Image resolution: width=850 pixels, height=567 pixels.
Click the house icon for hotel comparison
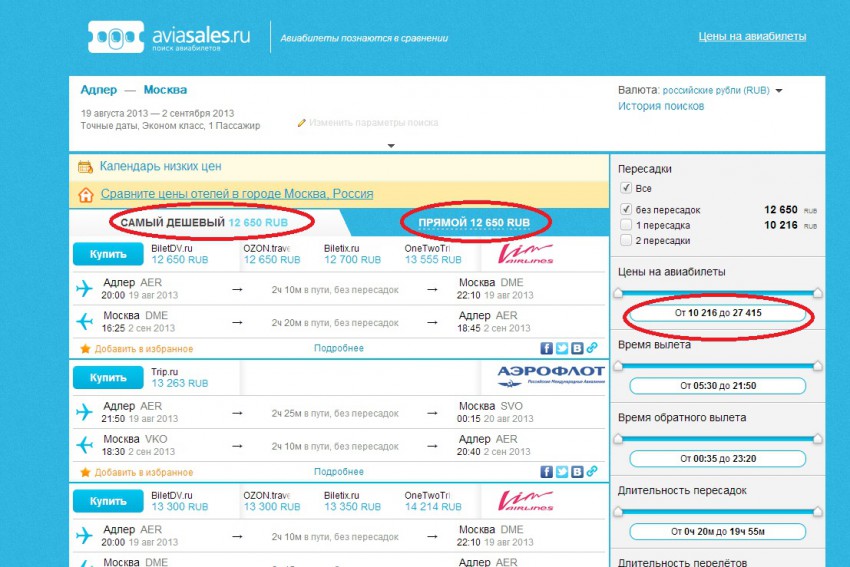(85, 194)
